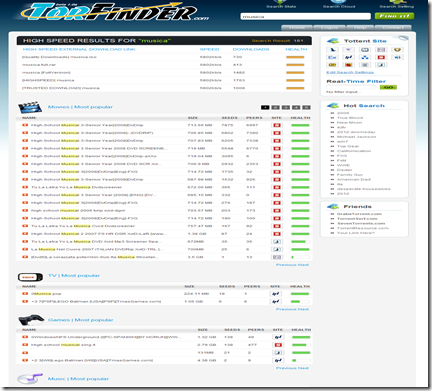The width and height of the screenshot is (432, 391).
Task: Click 'Most popular' beside Movies
Action: click(93, 107)
